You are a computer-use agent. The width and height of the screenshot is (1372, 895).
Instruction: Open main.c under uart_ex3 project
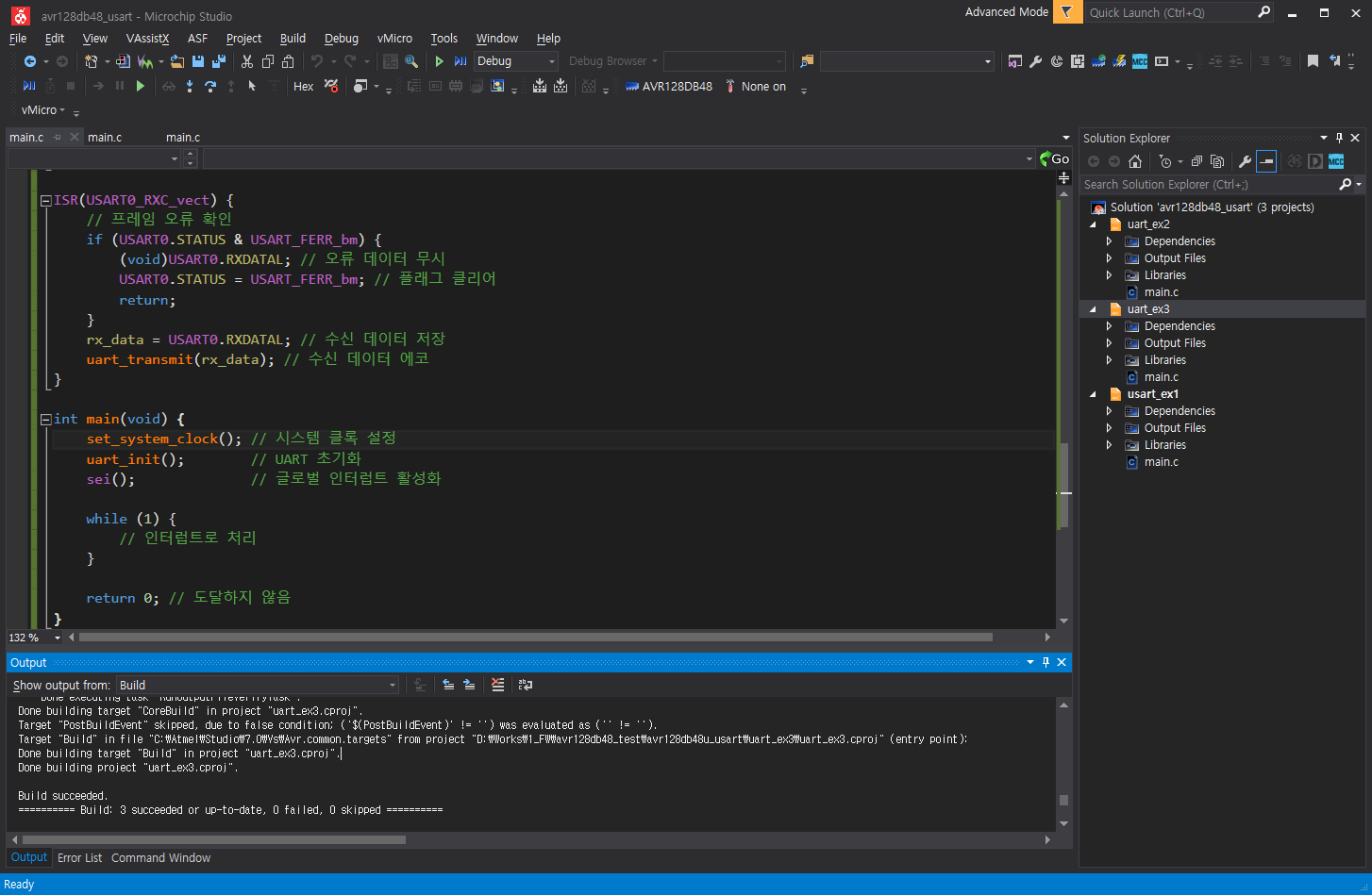point(1161,377)
